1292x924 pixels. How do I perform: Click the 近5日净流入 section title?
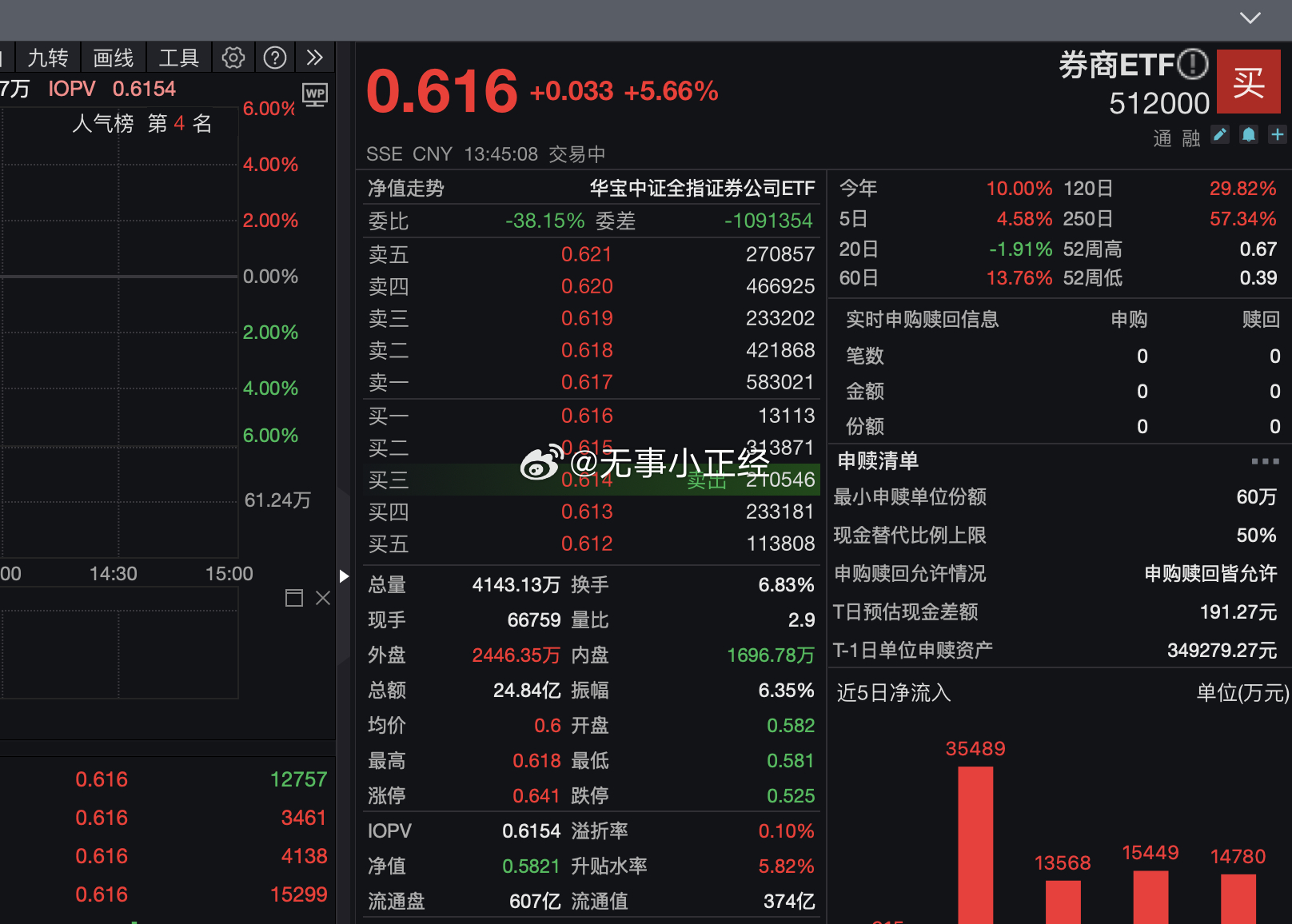(894, 693)
